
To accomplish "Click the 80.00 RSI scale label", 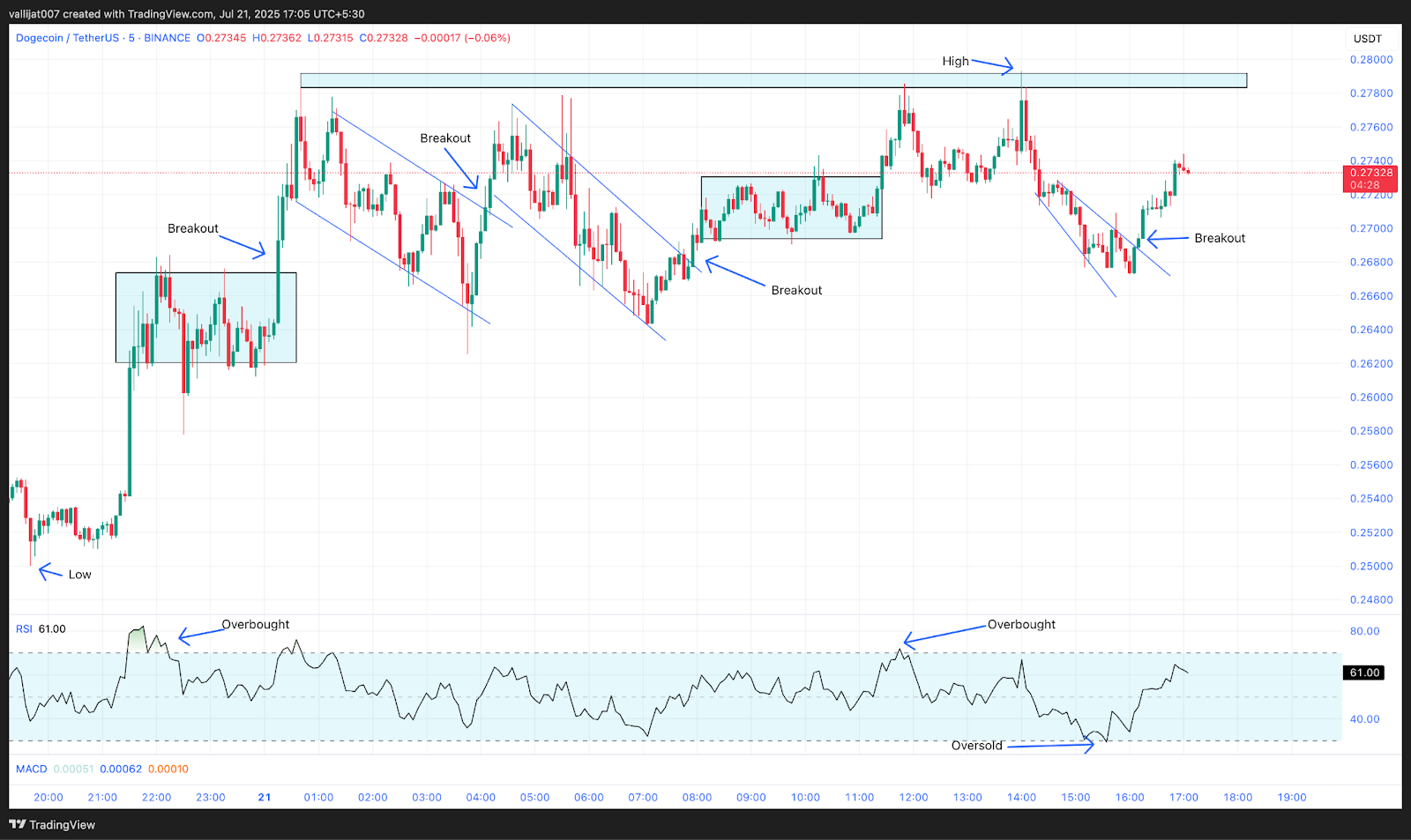I will (1364, 631).
